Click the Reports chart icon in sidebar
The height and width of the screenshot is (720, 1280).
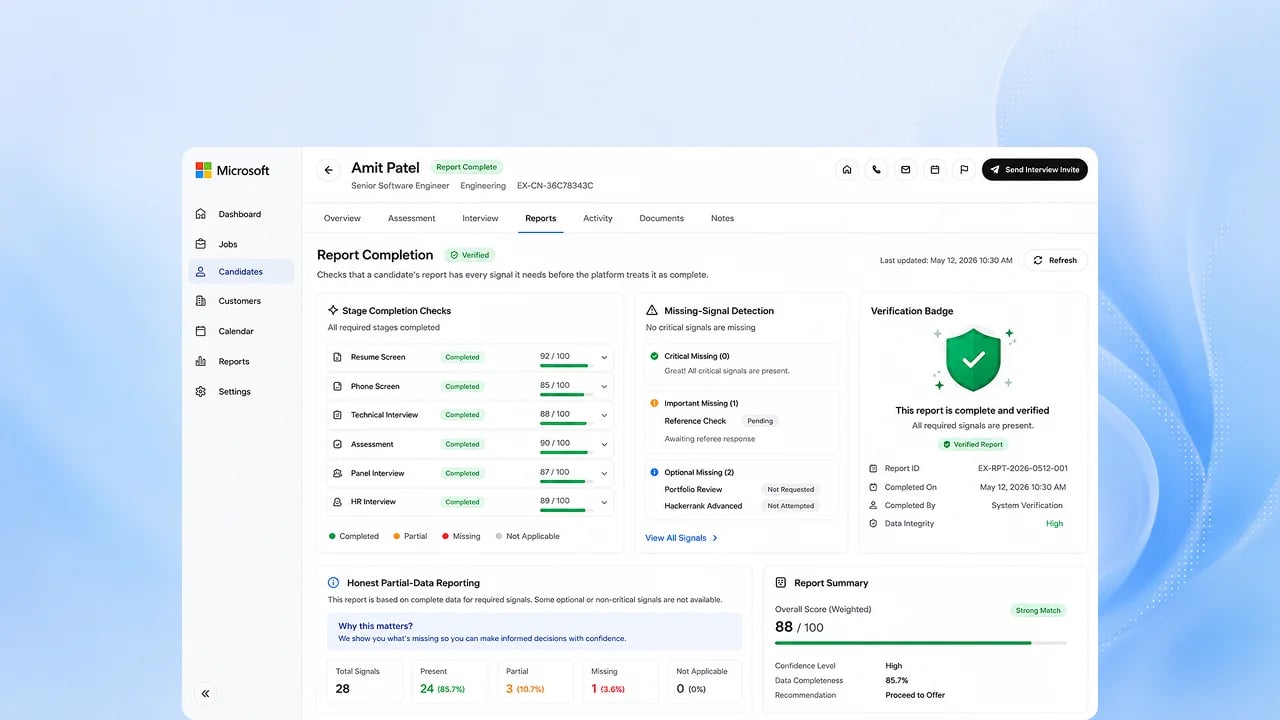tap(201, 361)
